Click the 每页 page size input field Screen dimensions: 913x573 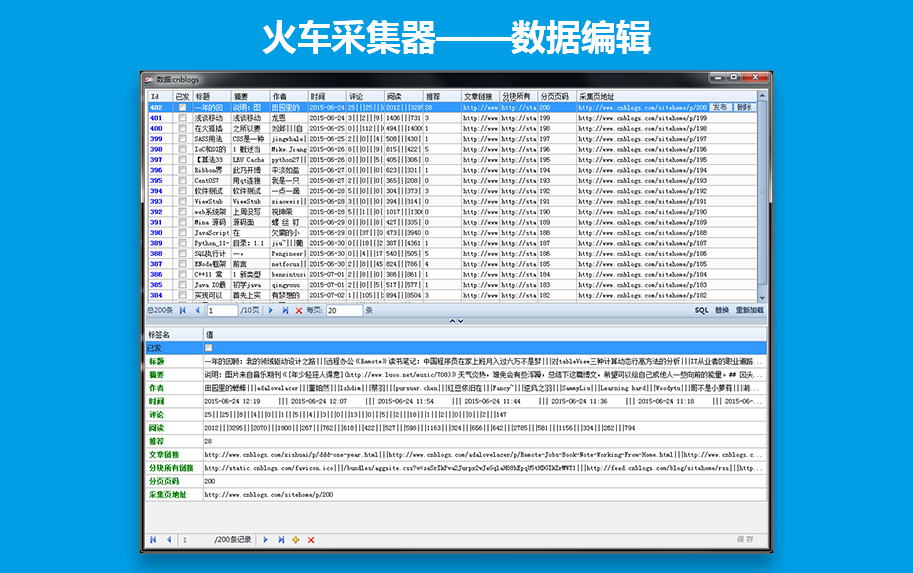pos(343,311)
